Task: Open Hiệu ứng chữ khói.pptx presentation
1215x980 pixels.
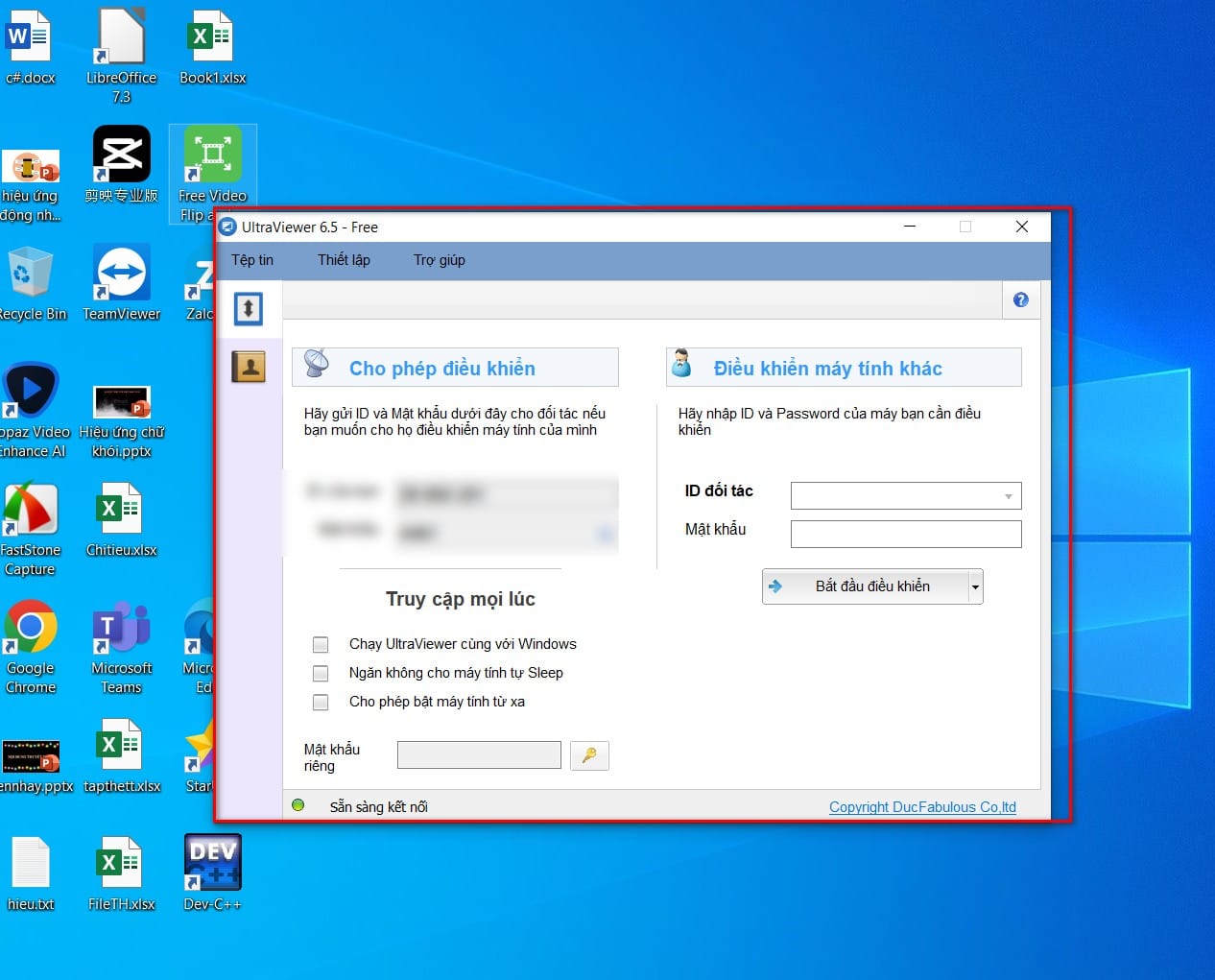Action: point(121,420)
